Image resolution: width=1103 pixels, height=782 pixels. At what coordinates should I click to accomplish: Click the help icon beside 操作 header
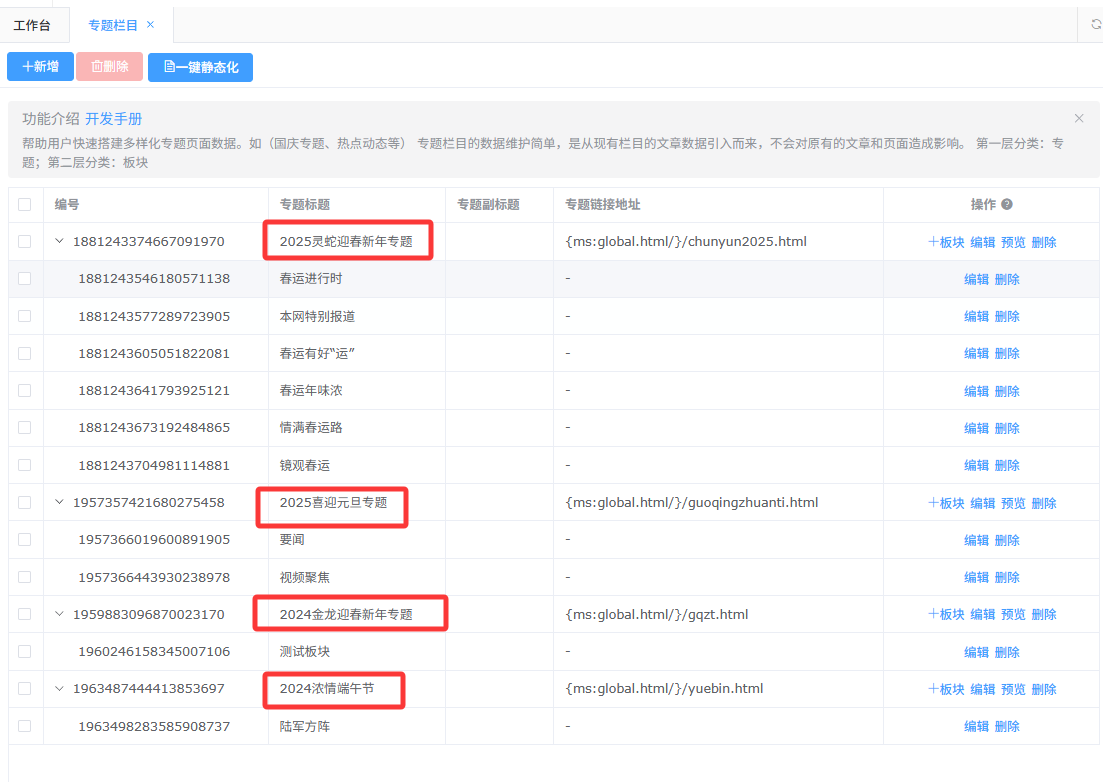1007,204
